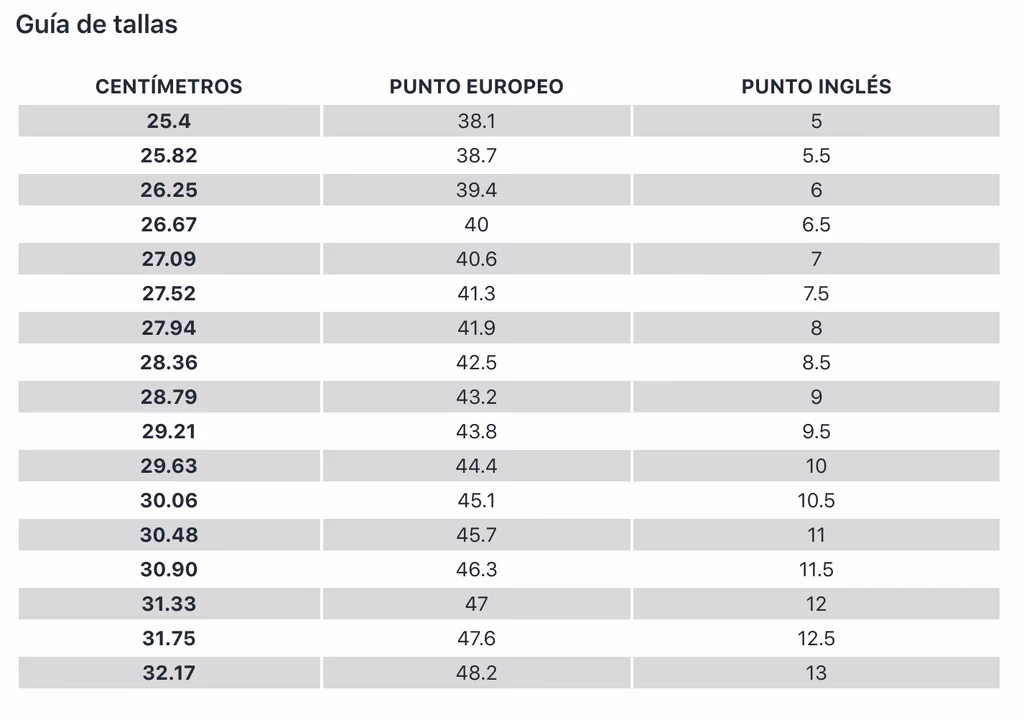Image resolution: width=1024 pixels, height=720 pixels.
Task: Click English size 7.5 cell
Action: point(816,293)
